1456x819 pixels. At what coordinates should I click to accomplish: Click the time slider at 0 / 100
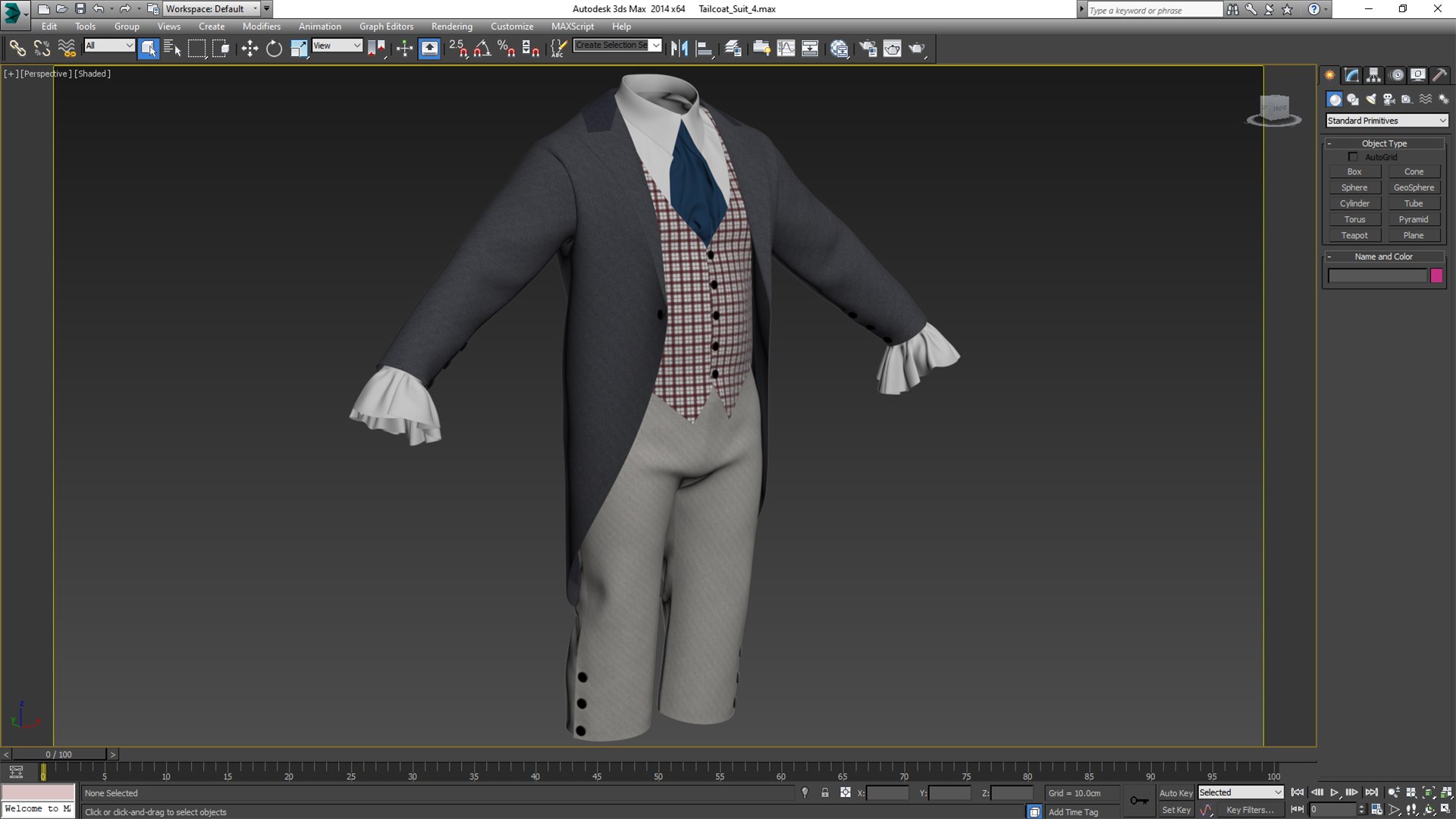[58, 755]
